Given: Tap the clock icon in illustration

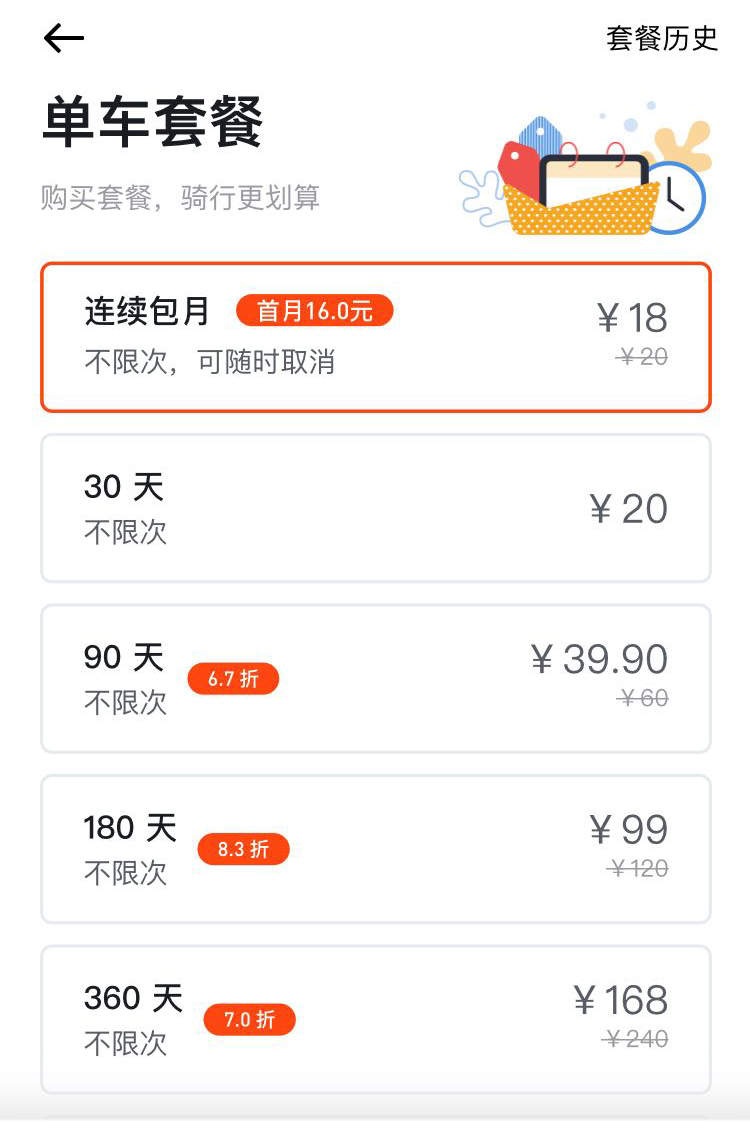Looking at the screenshot, I should pyautogui.click(x=676, y=197).
